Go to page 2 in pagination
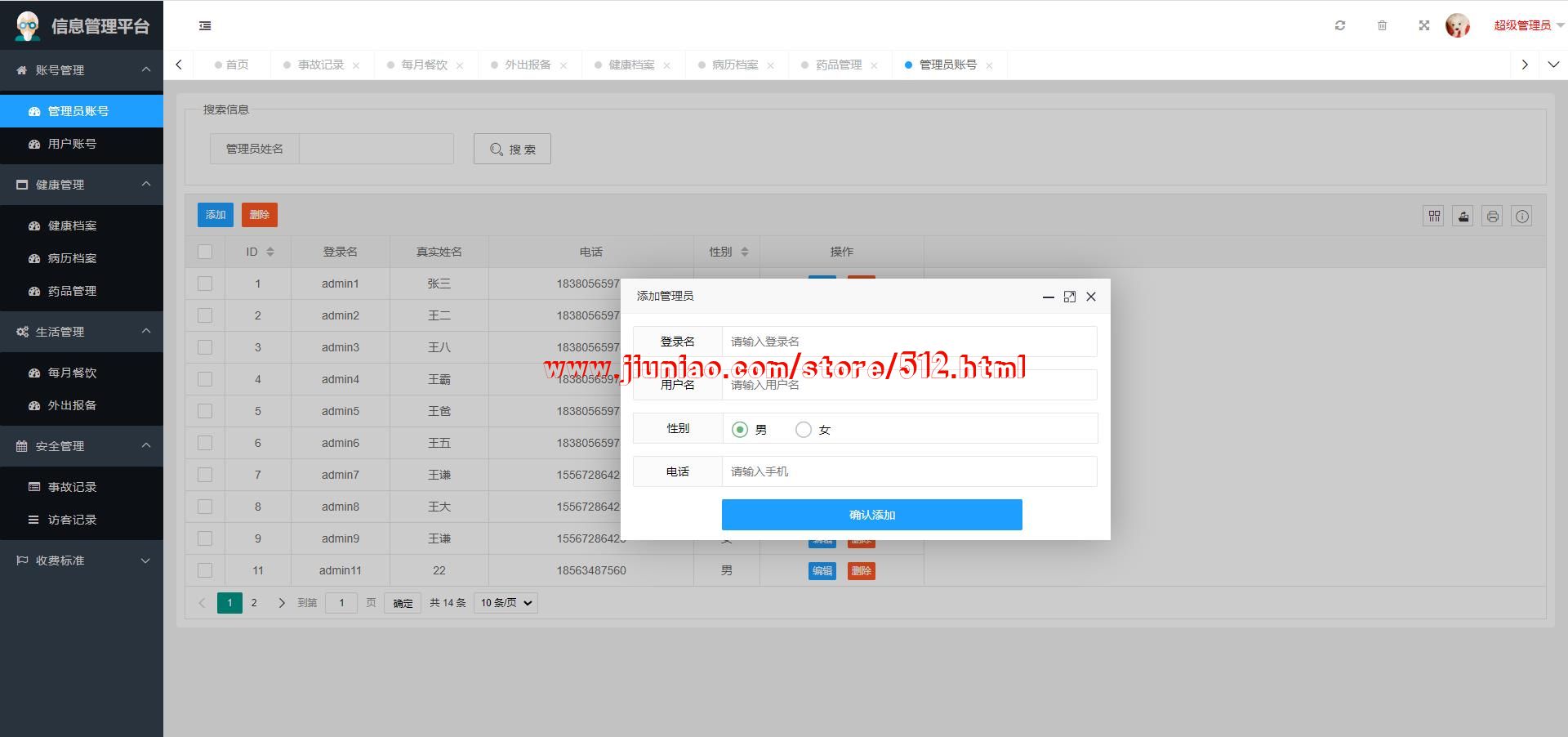This screenshot has width=1568, height=737. pyautogui.click(x=254, y=603)
